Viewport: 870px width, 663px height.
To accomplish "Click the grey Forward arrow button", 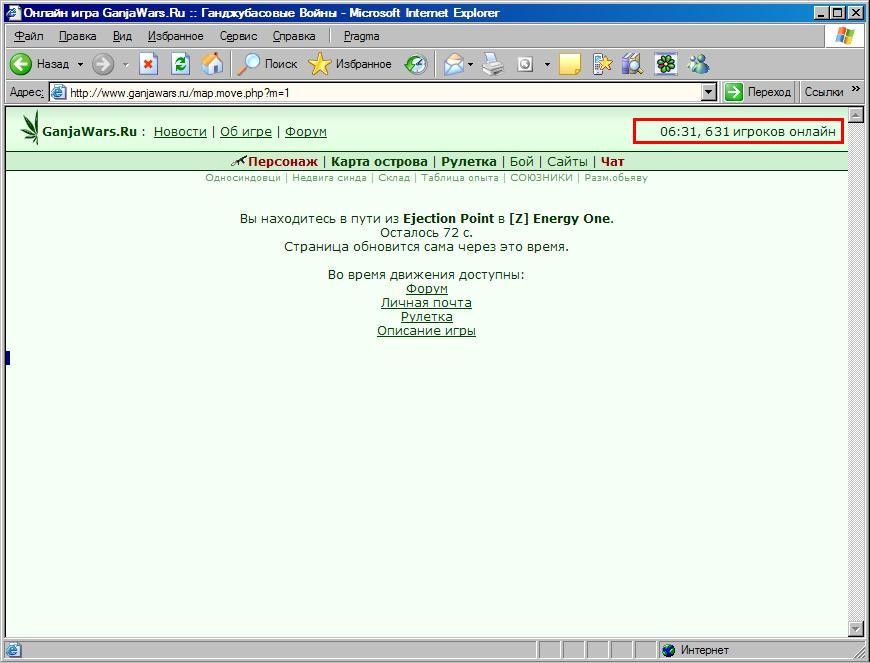I will click(x=103, y=64).
